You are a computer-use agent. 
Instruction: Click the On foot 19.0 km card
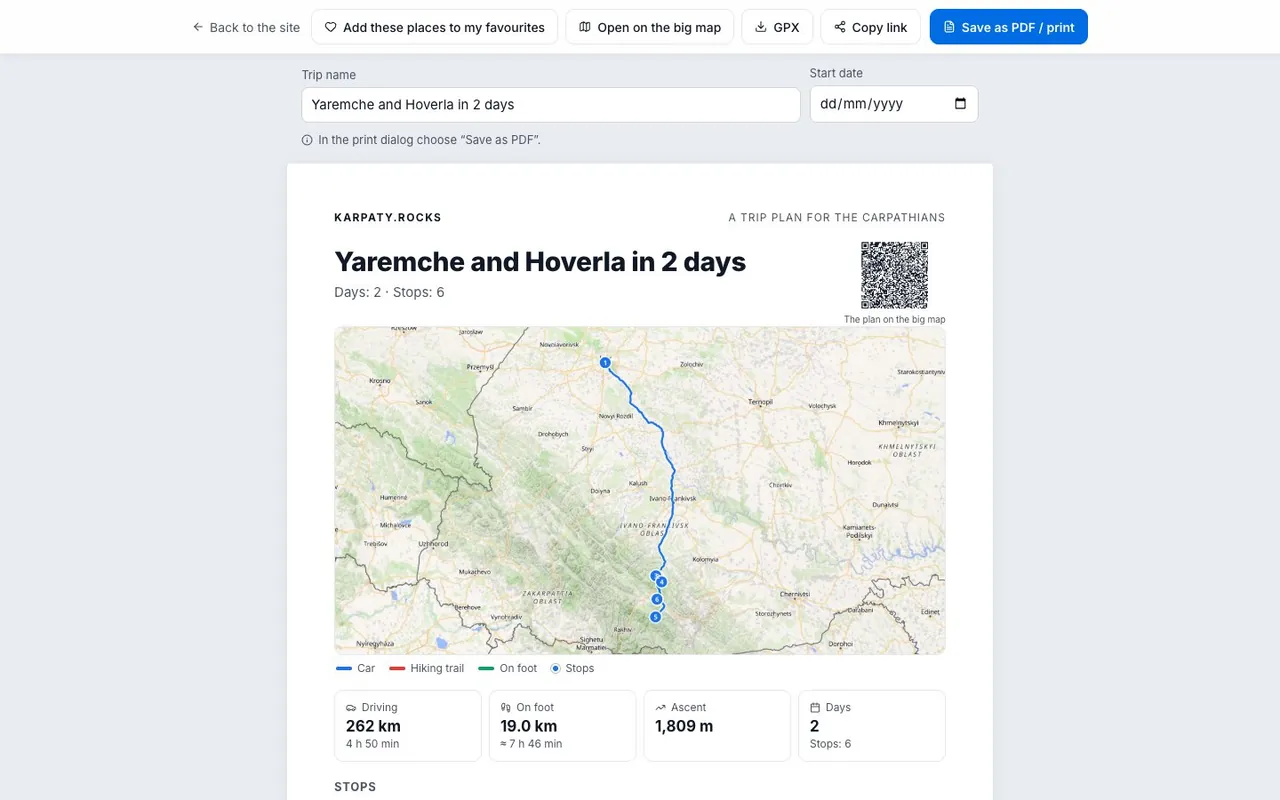(x=563, y=726)
